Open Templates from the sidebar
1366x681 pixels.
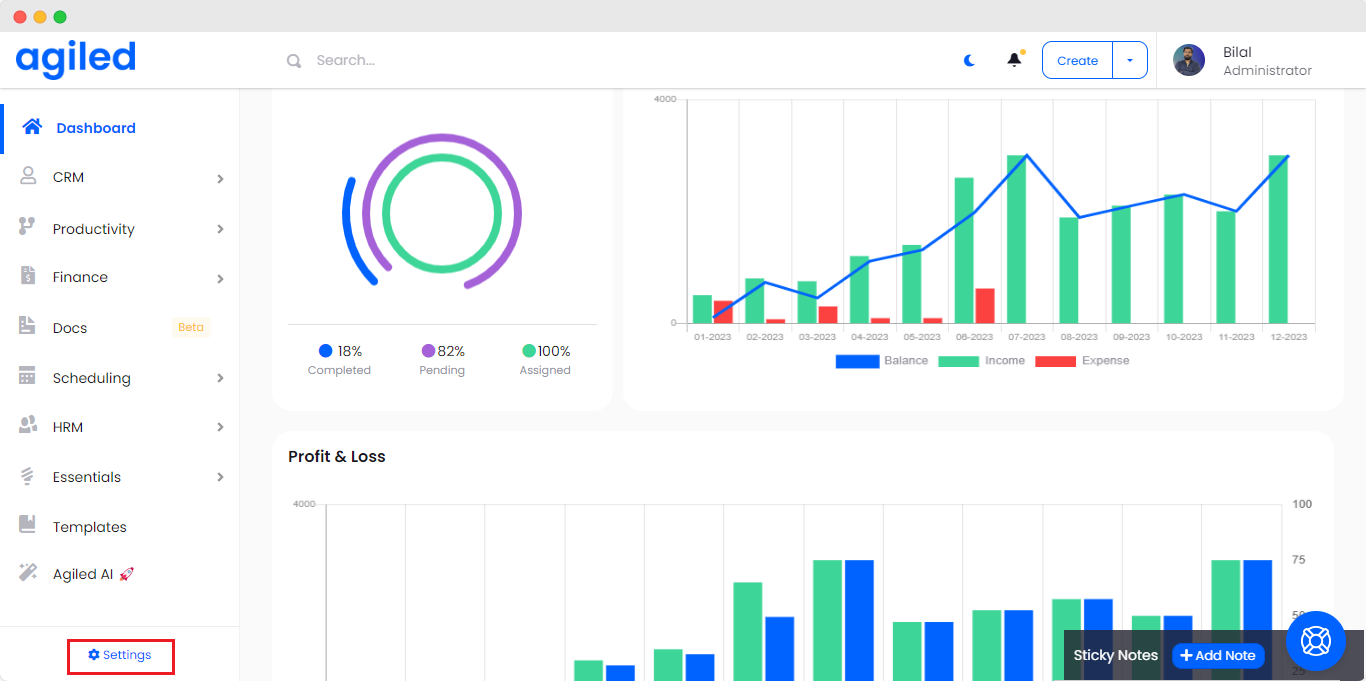point(89,527)
